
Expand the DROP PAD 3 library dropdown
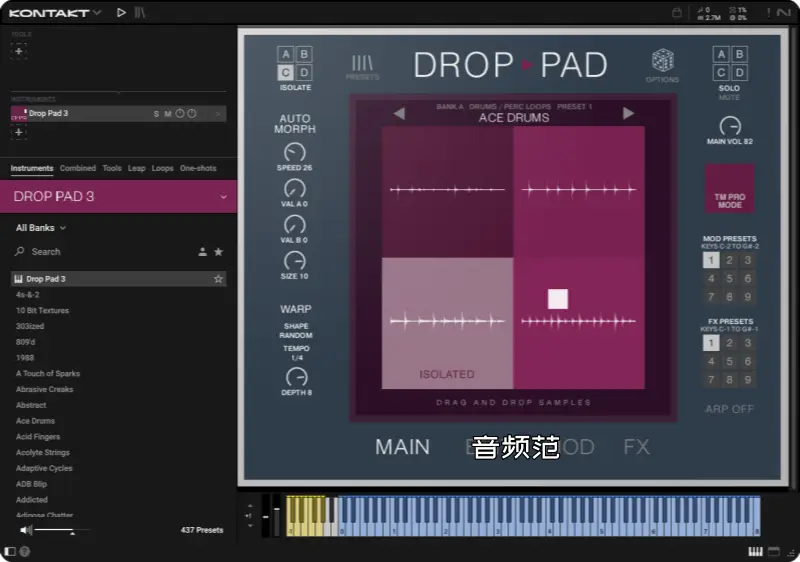click(223, 197)
